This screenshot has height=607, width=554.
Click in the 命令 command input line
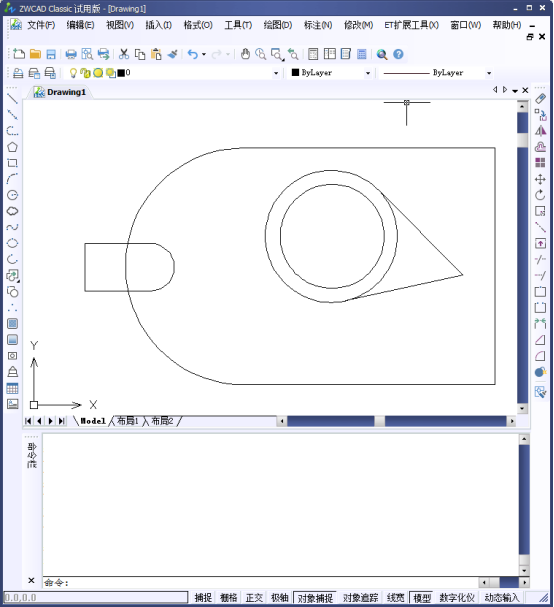click(x=261, y=582)
